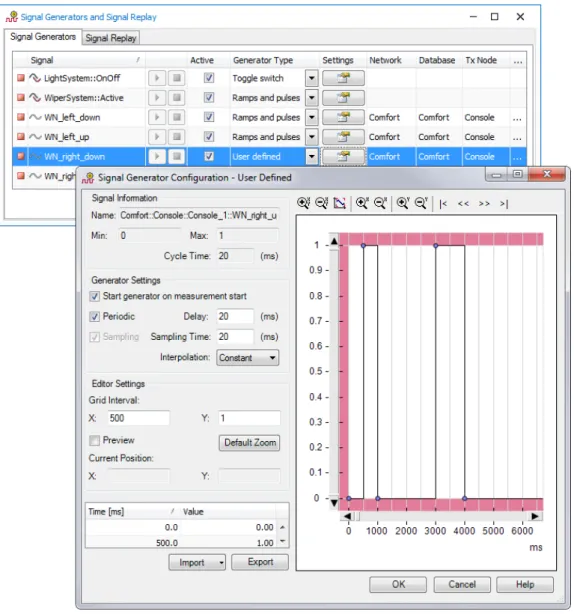
Task: Expand generator type dropdown for WN_left_up
Action: pyautogui.click(x=312, y=137)
